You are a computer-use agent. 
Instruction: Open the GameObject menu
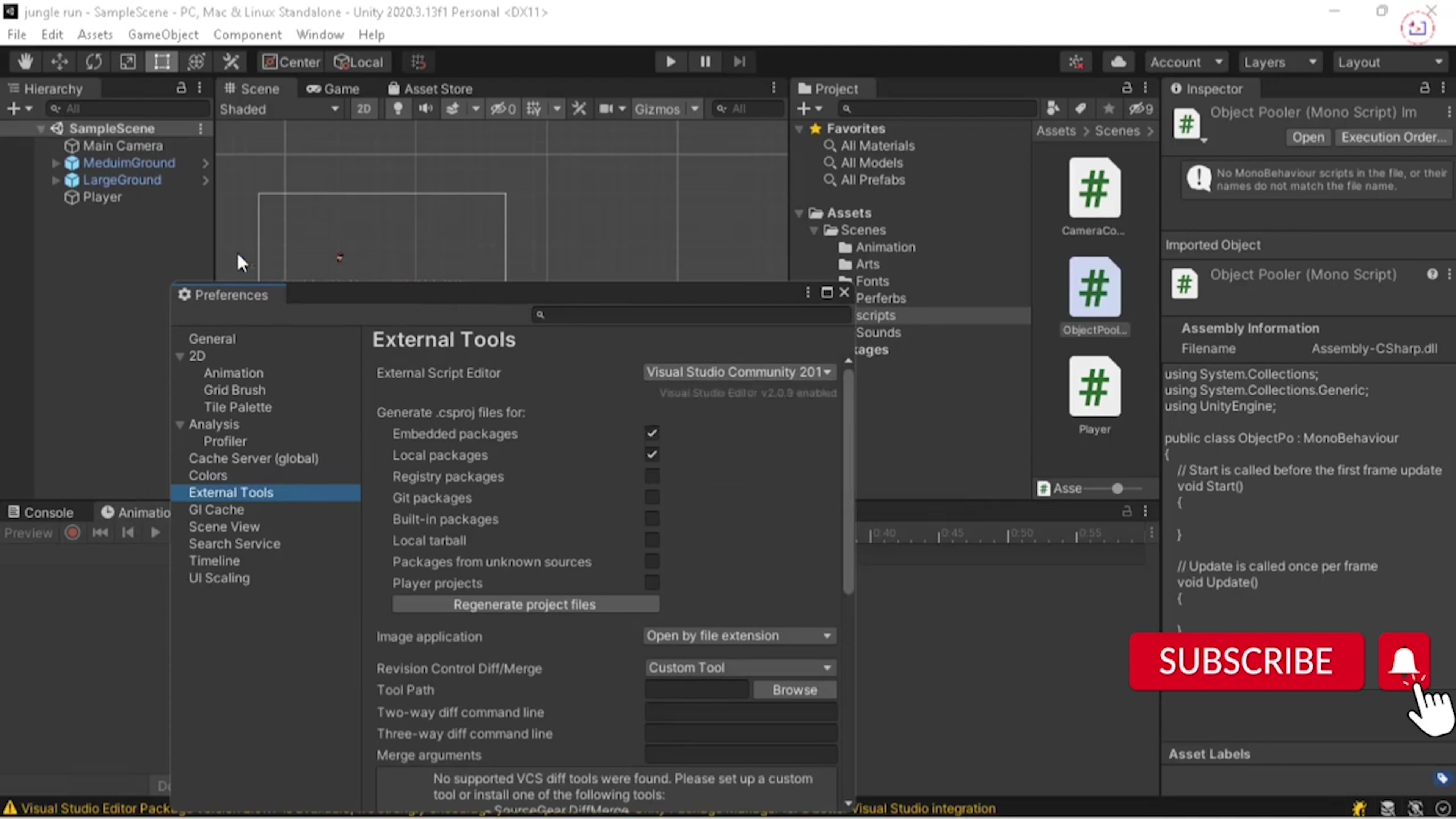pos(163,35)
